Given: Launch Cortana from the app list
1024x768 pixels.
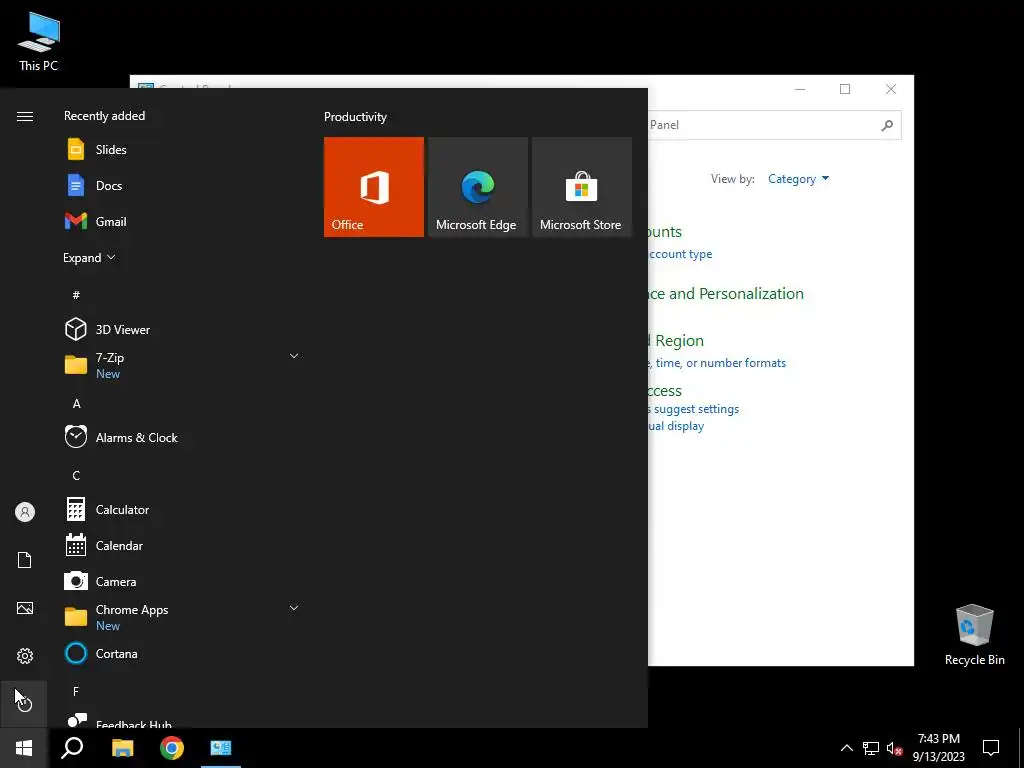Looking at the screenshot, I should point(183,653).
